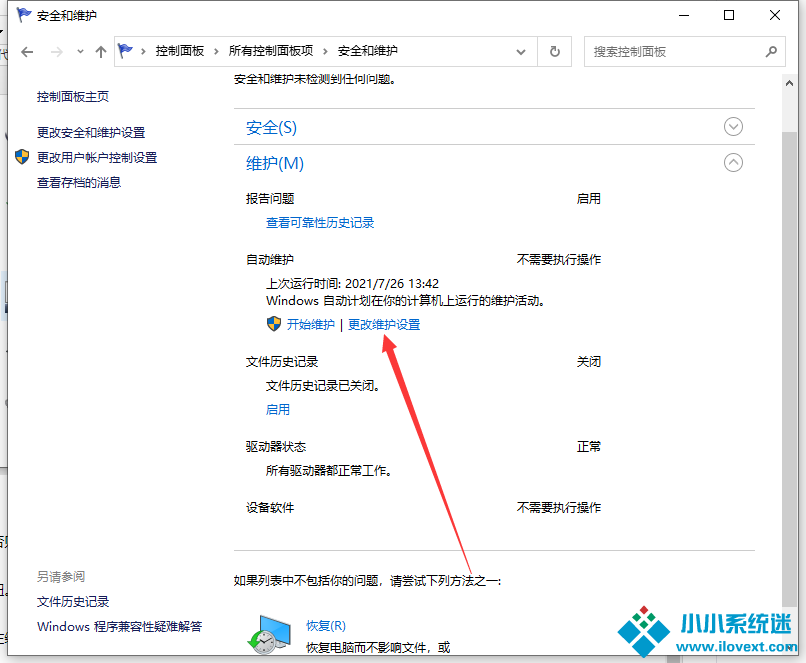Go forward with the right arrow

point(57,51)
